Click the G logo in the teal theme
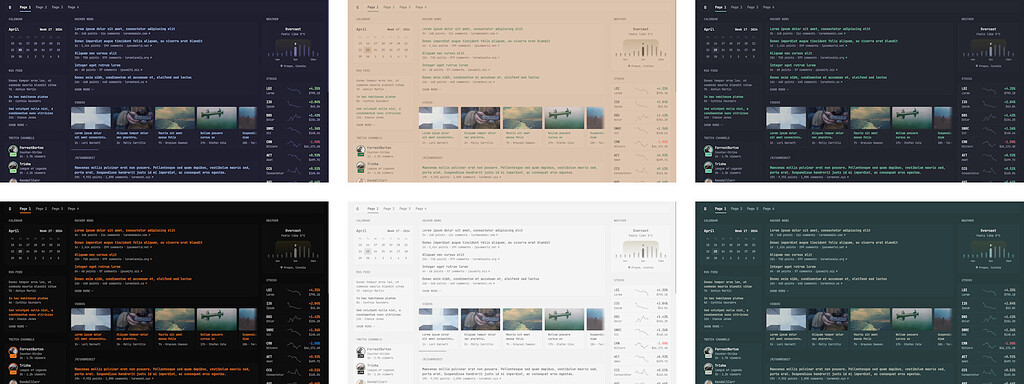 click(x=705, y=208)
